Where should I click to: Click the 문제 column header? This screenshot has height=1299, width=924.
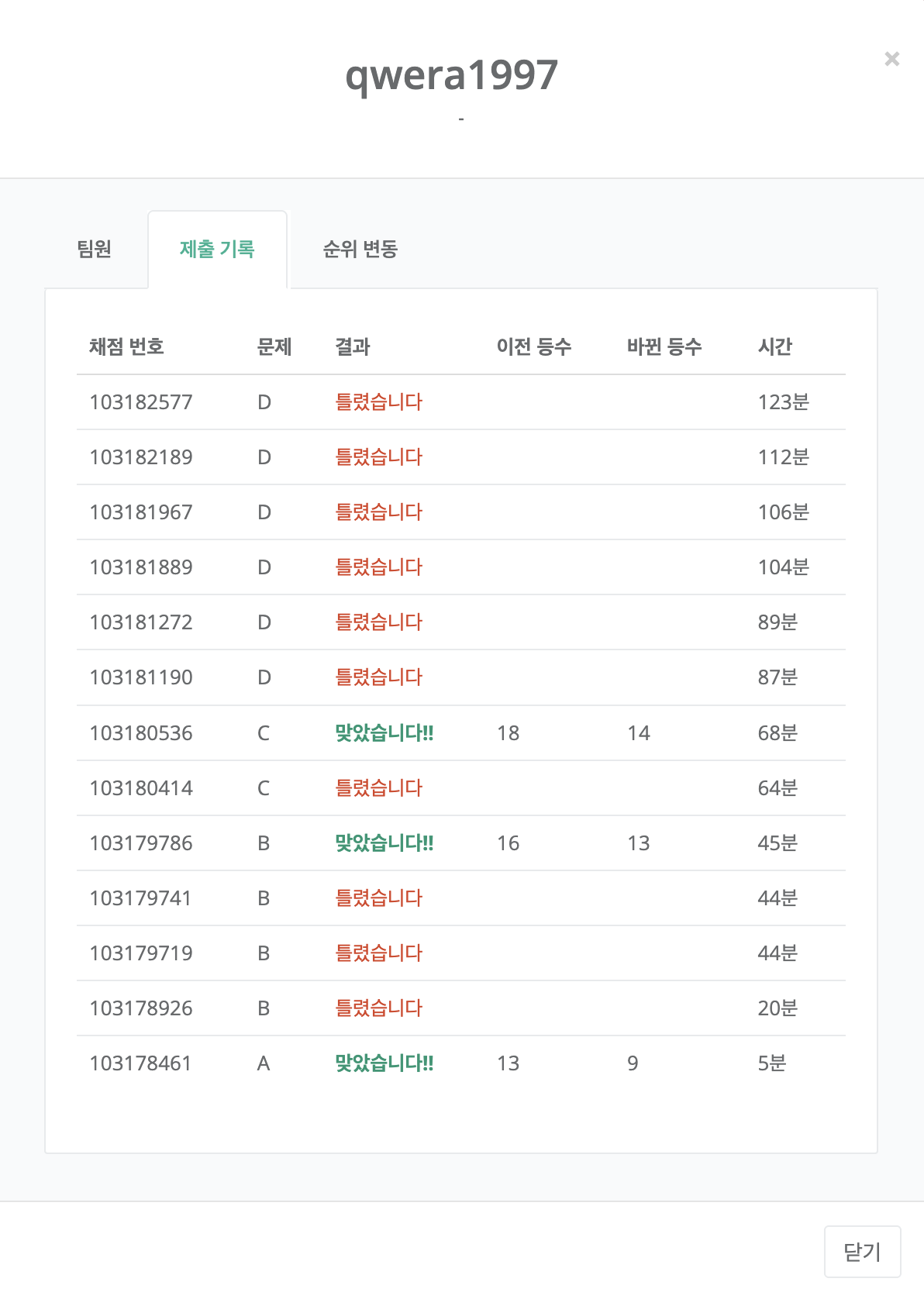tap(274, 346)
